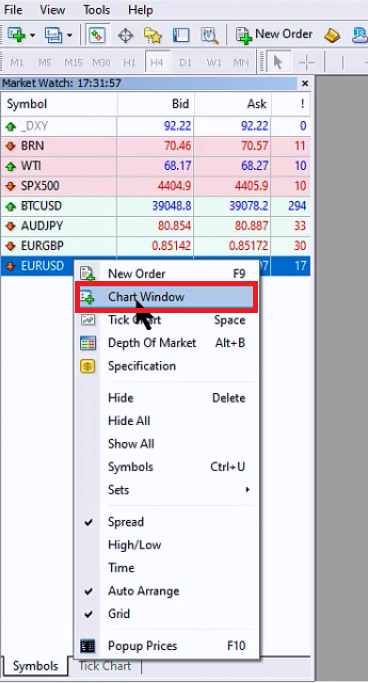Image resolution: width=368 pixels, height=683 pixels.
Task: Click the Bid column header
Action: [155, 104]
